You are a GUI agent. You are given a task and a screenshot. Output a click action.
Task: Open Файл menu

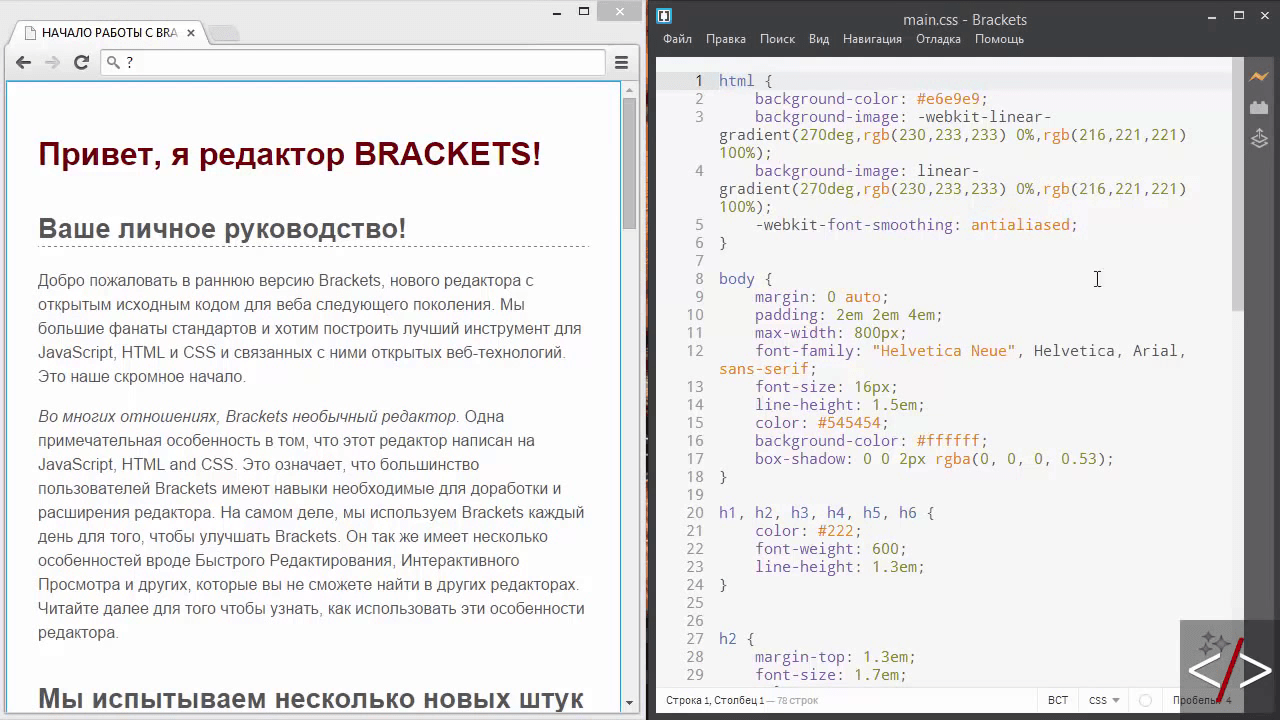pos(677,39)
